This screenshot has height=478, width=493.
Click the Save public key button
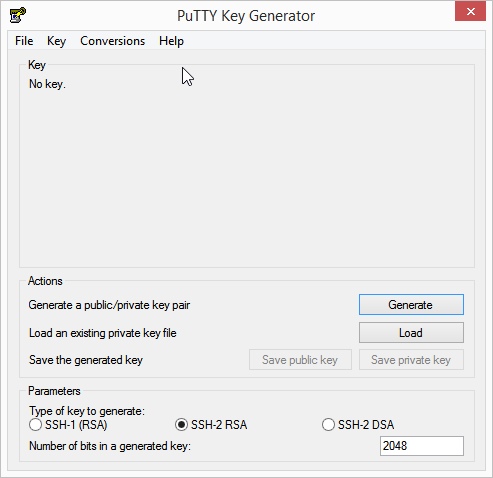(300, 360)
